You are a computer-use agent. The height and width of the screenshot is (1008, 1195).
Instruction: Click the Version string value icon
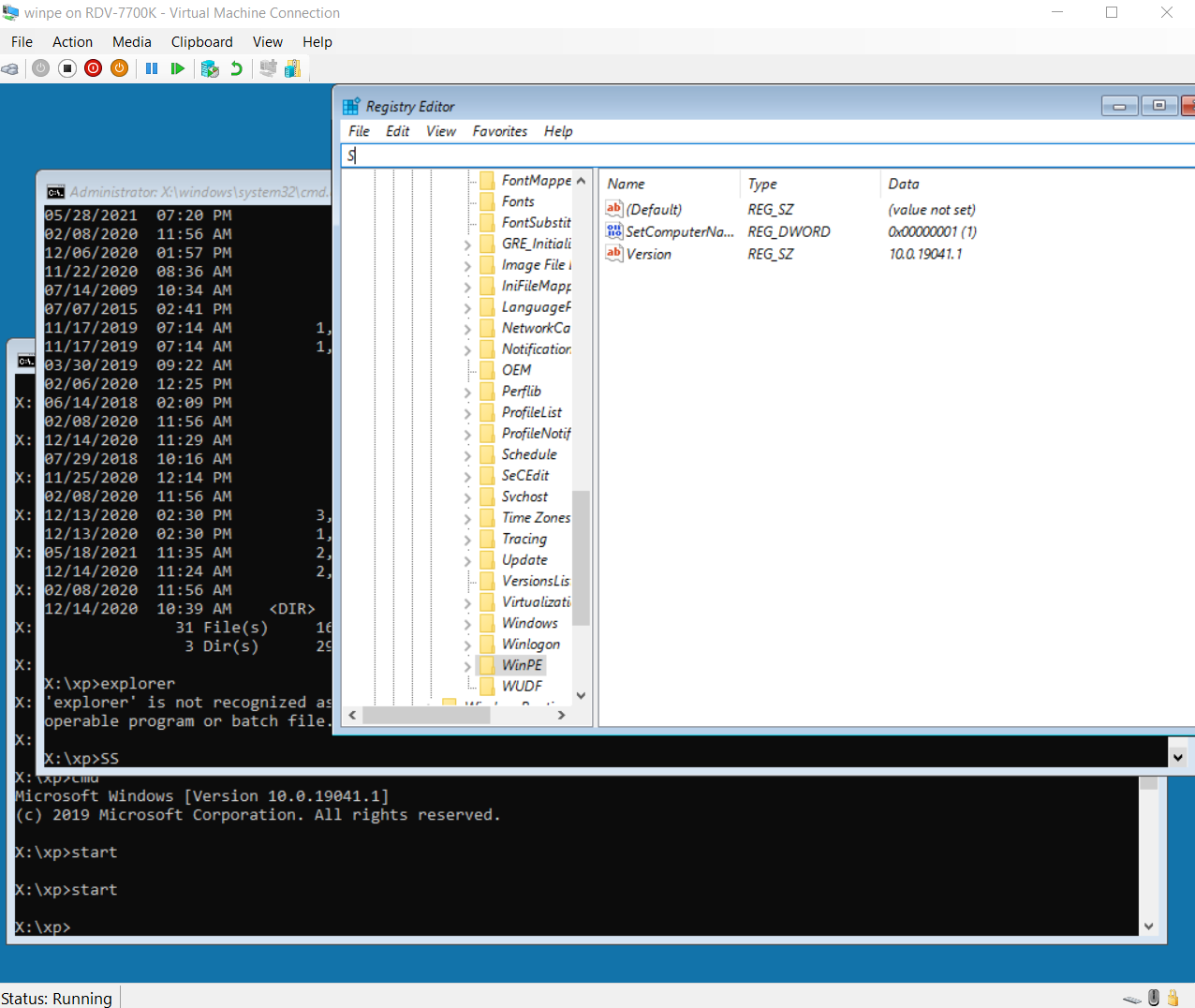[614, 253]
